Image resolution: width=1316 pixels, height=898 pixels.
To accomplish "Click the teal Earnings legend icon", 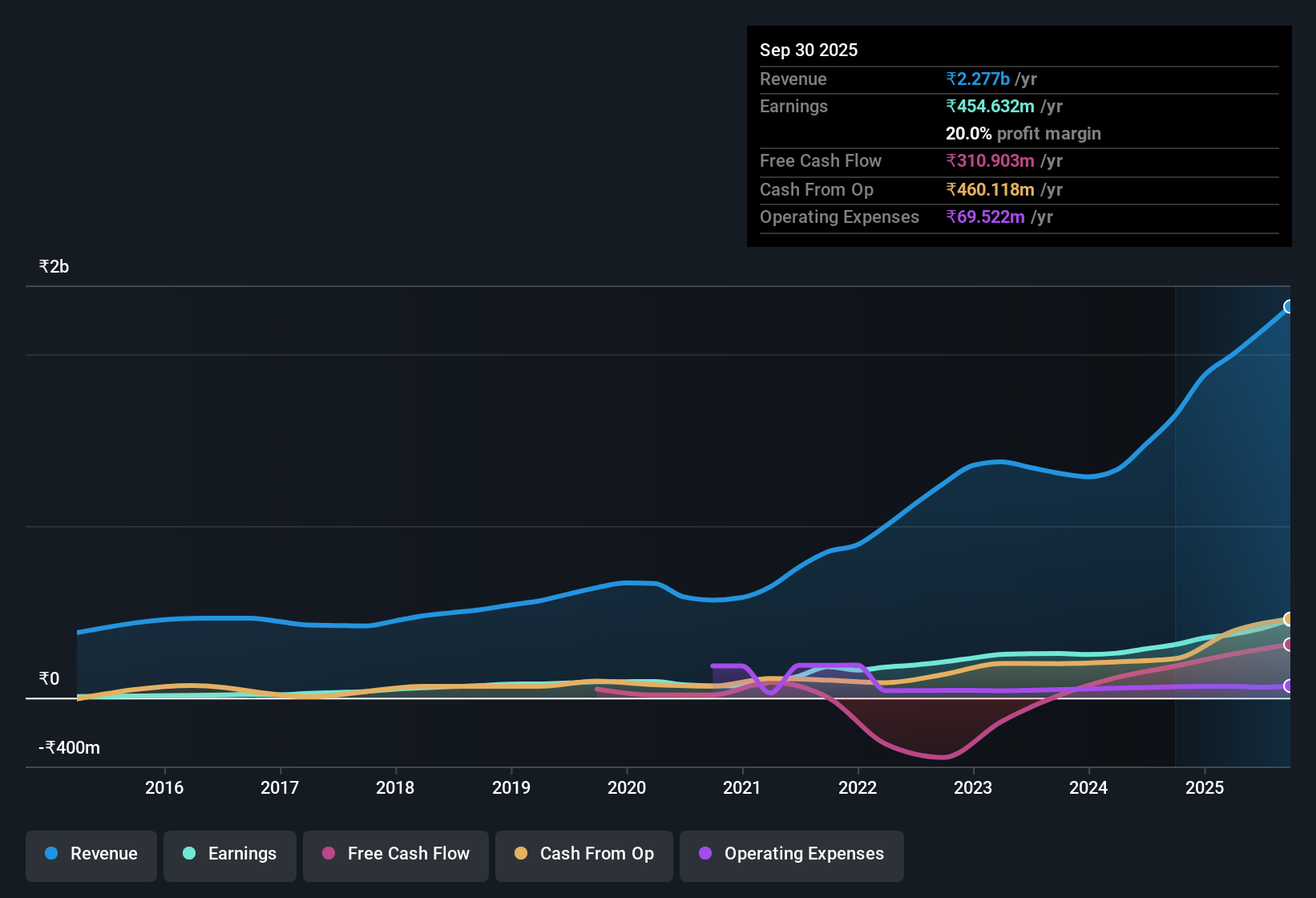I will [189, 854].
